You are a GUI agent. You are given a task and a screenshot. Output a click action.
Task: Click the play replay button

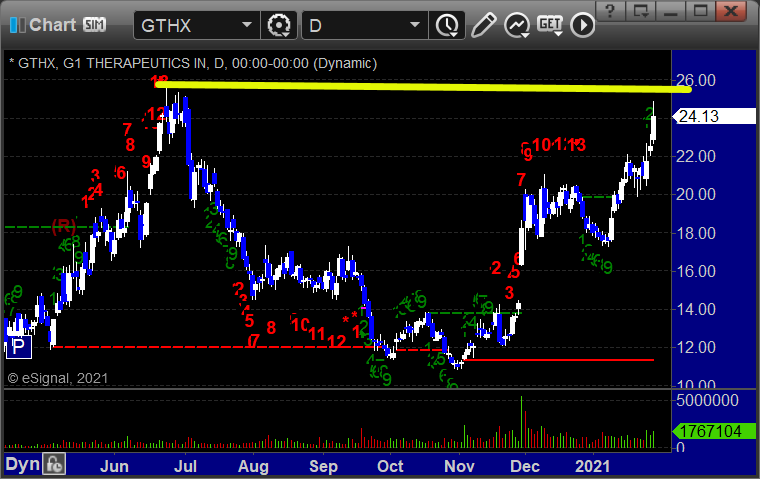click(582, 25)
